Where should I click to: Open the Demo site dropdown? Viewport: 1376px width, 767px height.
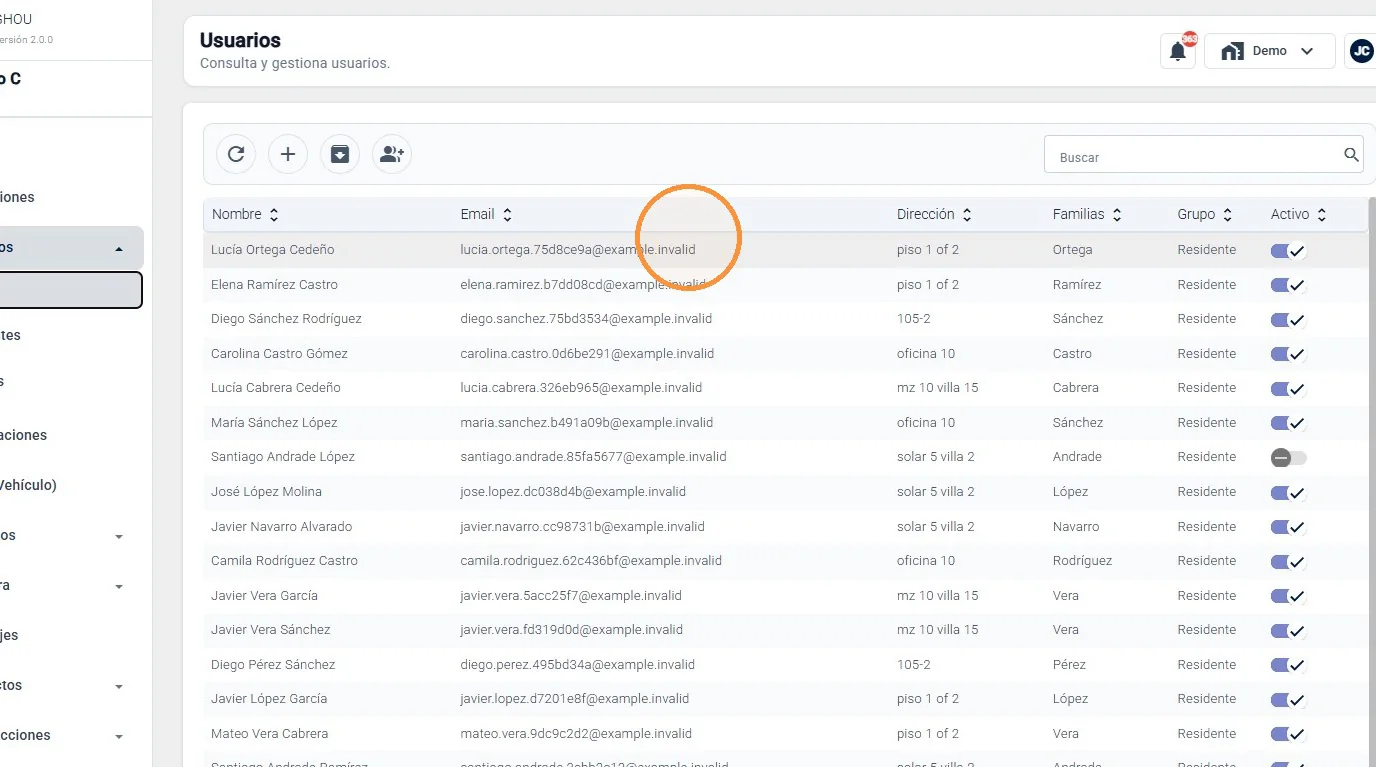(x=1270, y=51)
